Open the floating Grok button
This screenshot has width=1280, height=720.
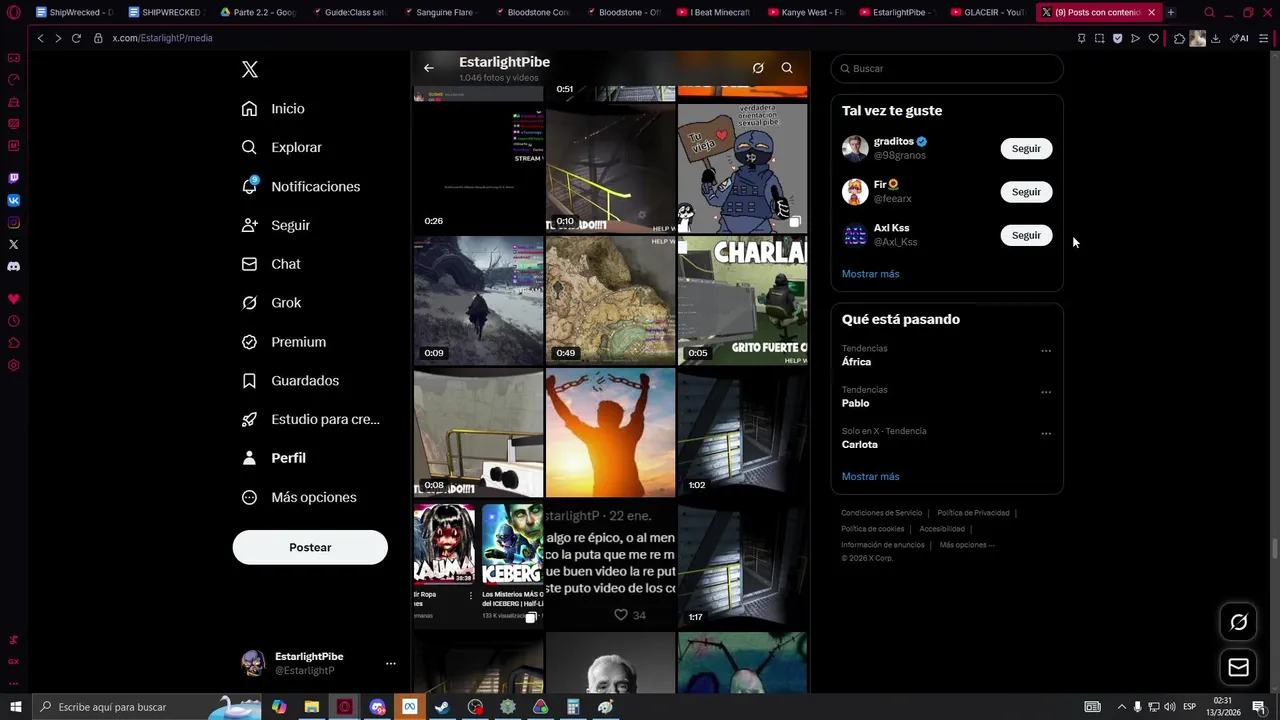click(x=1238, y=622)
